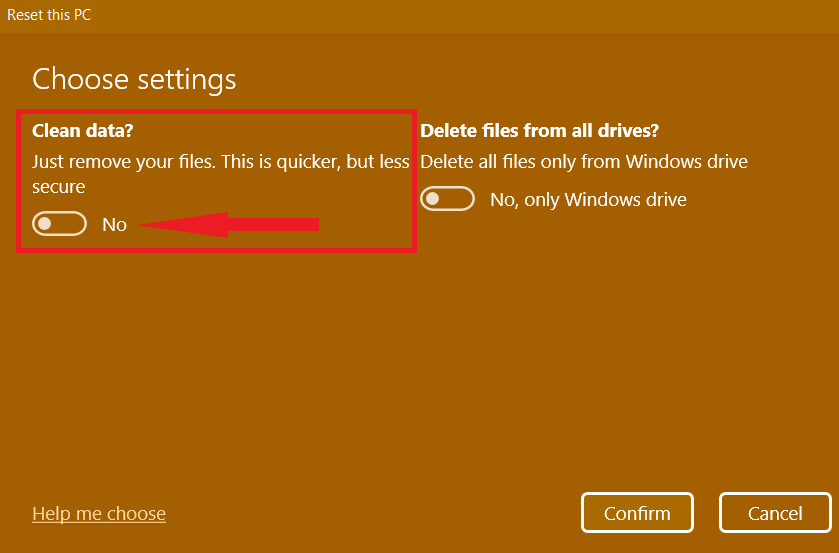The image size is (839, 553).
Task: Click the 'No, only Windows drive' label
Action: (588, 200)
